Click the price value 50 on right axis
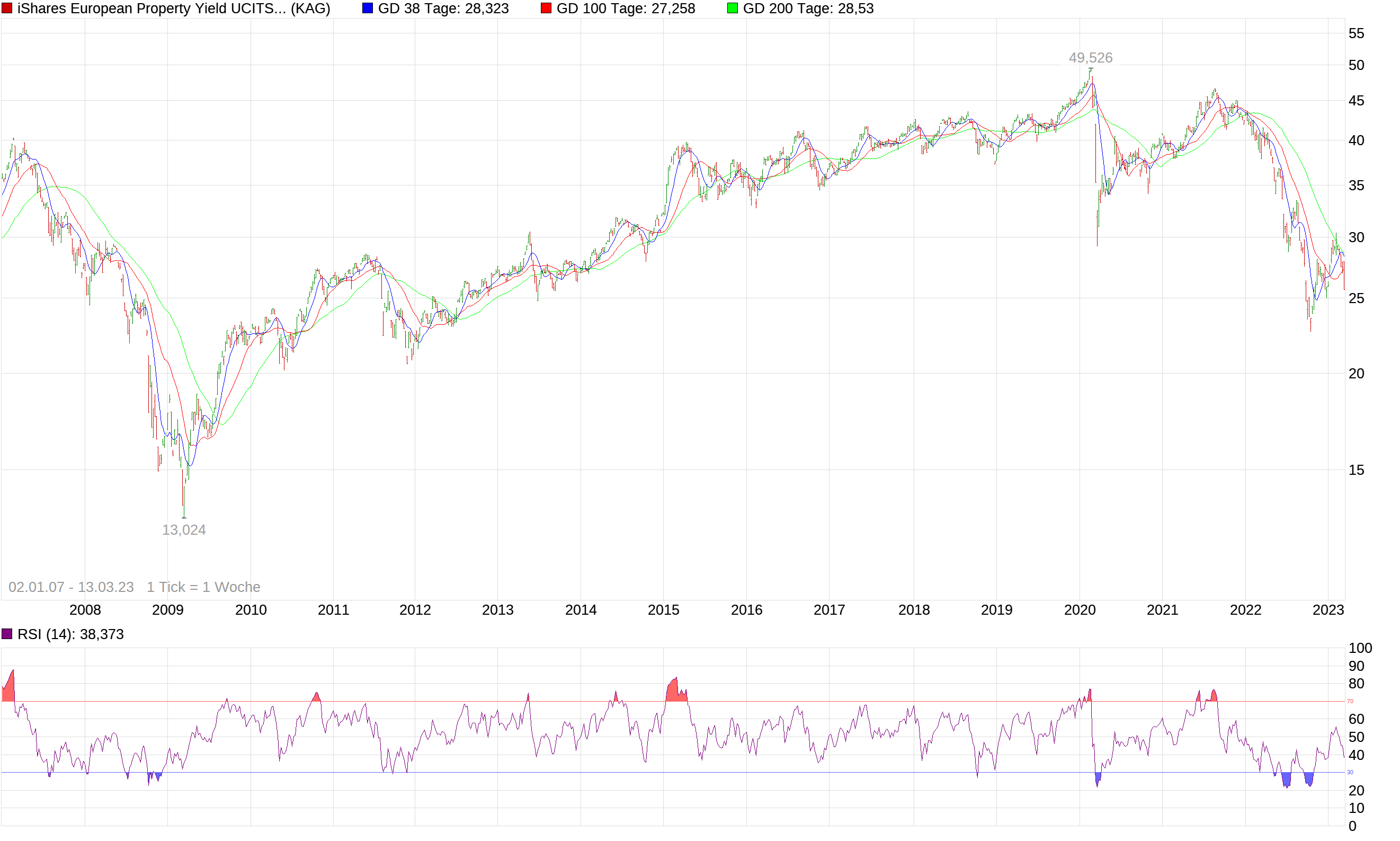This screenshot has height=841, width=1400. 1357,65
